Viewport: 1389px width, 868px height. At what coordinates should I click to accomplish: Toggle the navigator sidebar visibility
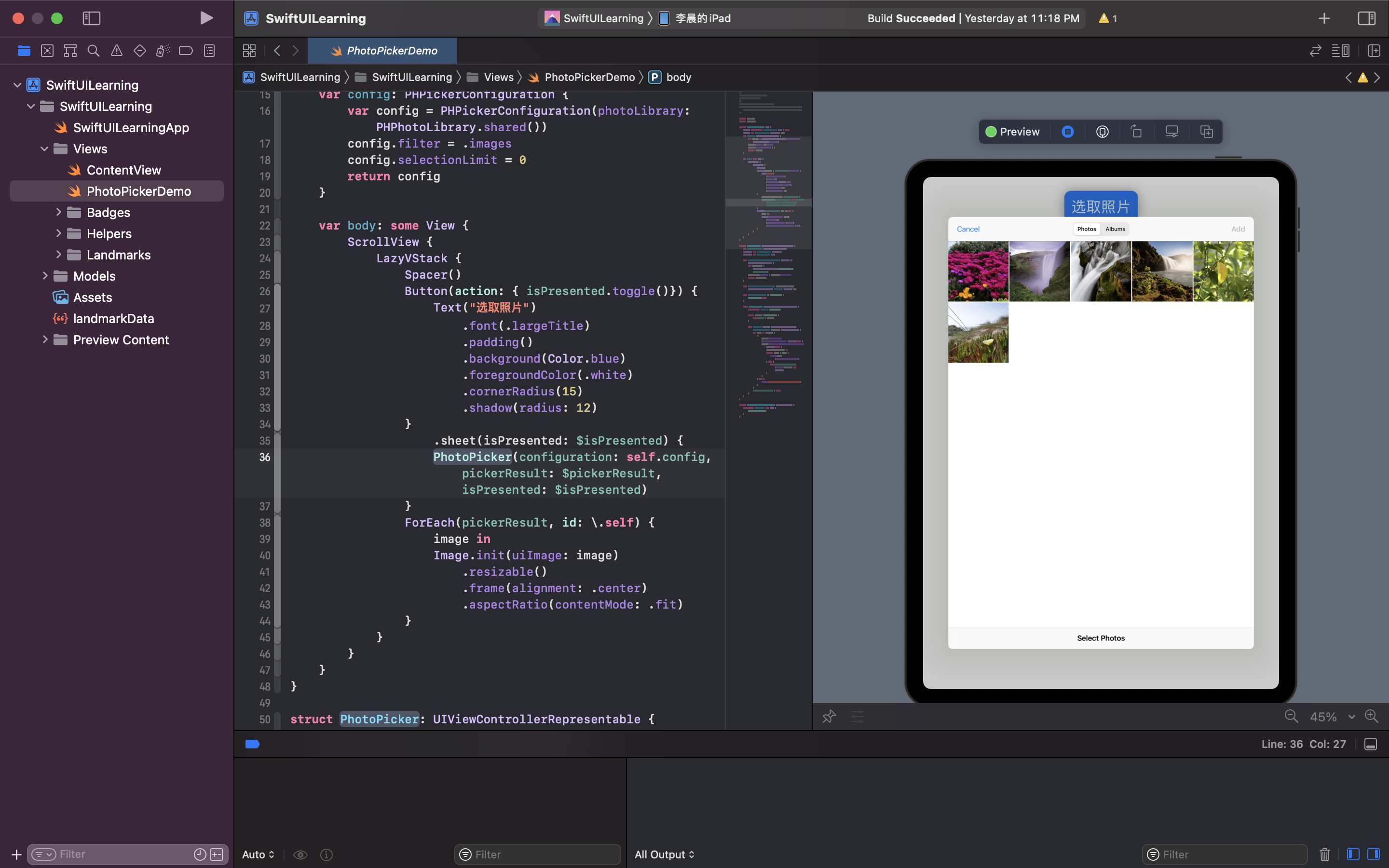[91, 18]
